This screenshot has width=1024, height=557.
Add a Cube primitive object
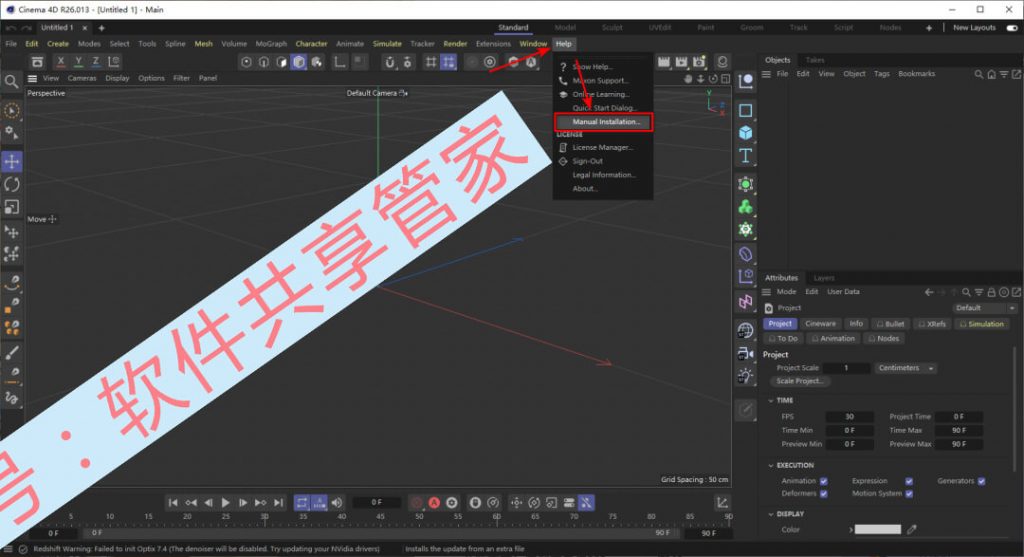[745, 133]
